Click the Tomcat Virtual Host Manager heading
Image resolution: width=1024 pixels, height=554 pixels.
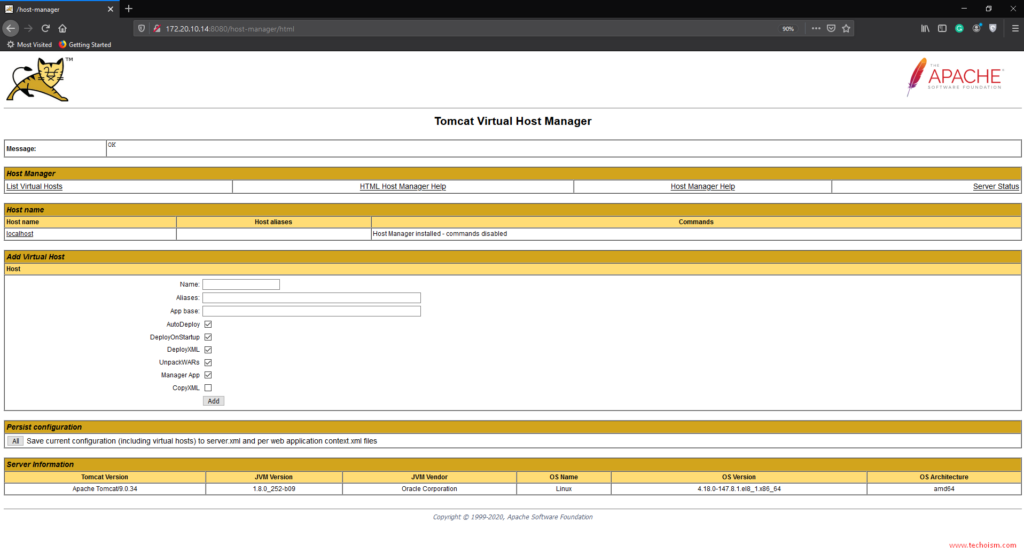click(513, 122)
